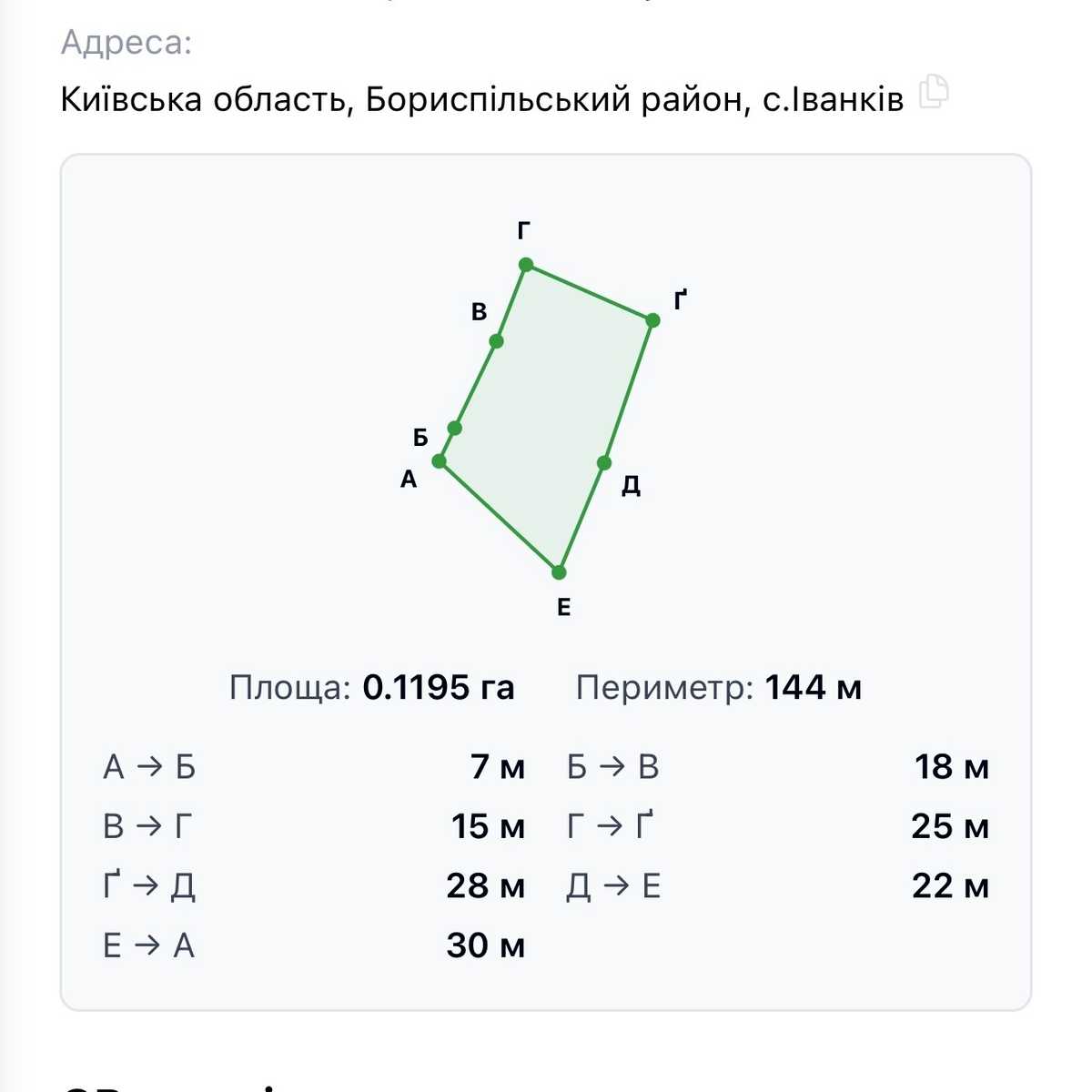This screenshot has height=1092, width=1092.
Task: Select the Д → Е 22 м row
Action: coord(778,885)
